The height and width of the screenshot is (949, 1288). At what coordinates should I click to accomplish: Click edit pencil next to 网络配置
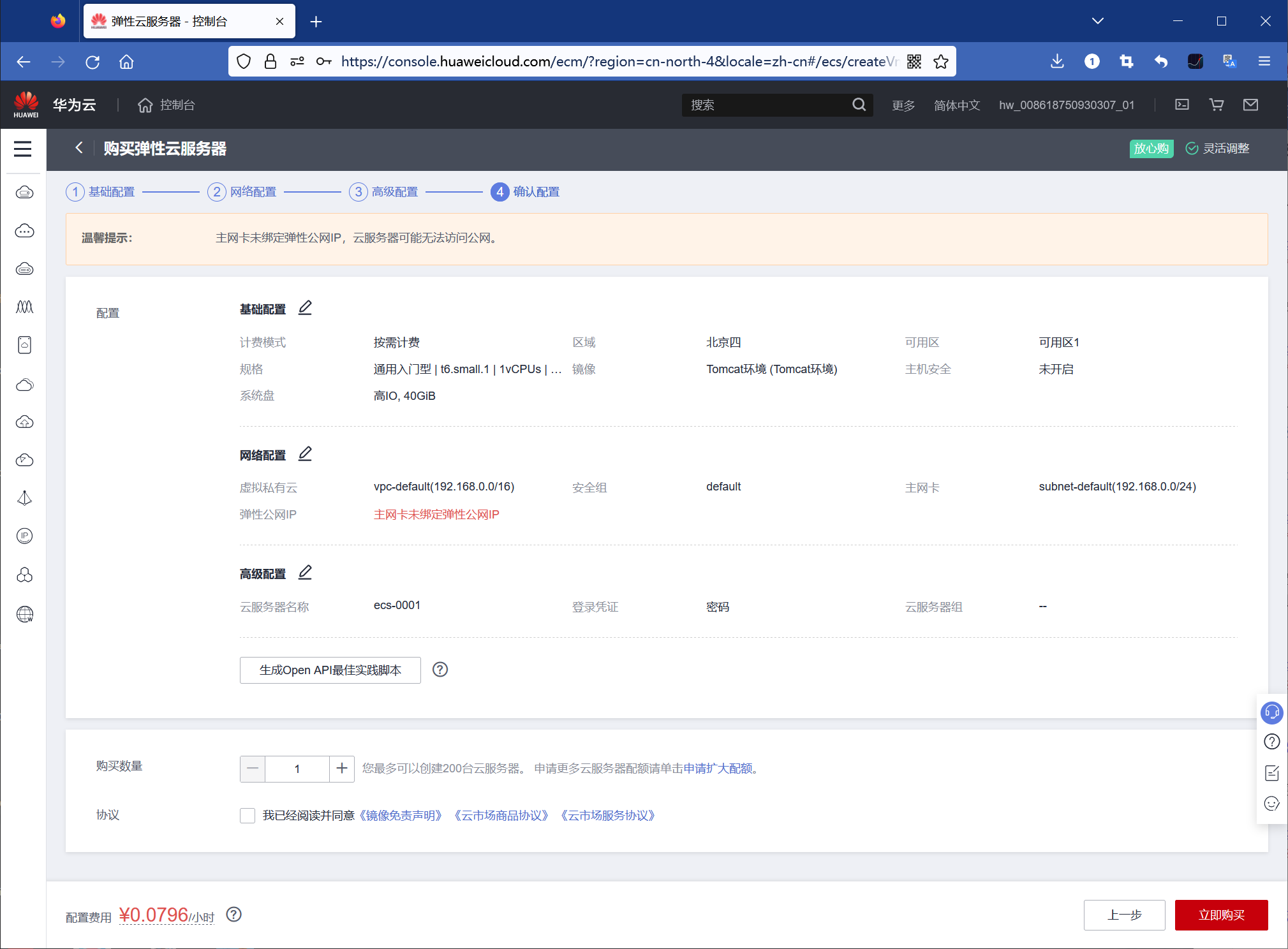click(x=305, y=454)
